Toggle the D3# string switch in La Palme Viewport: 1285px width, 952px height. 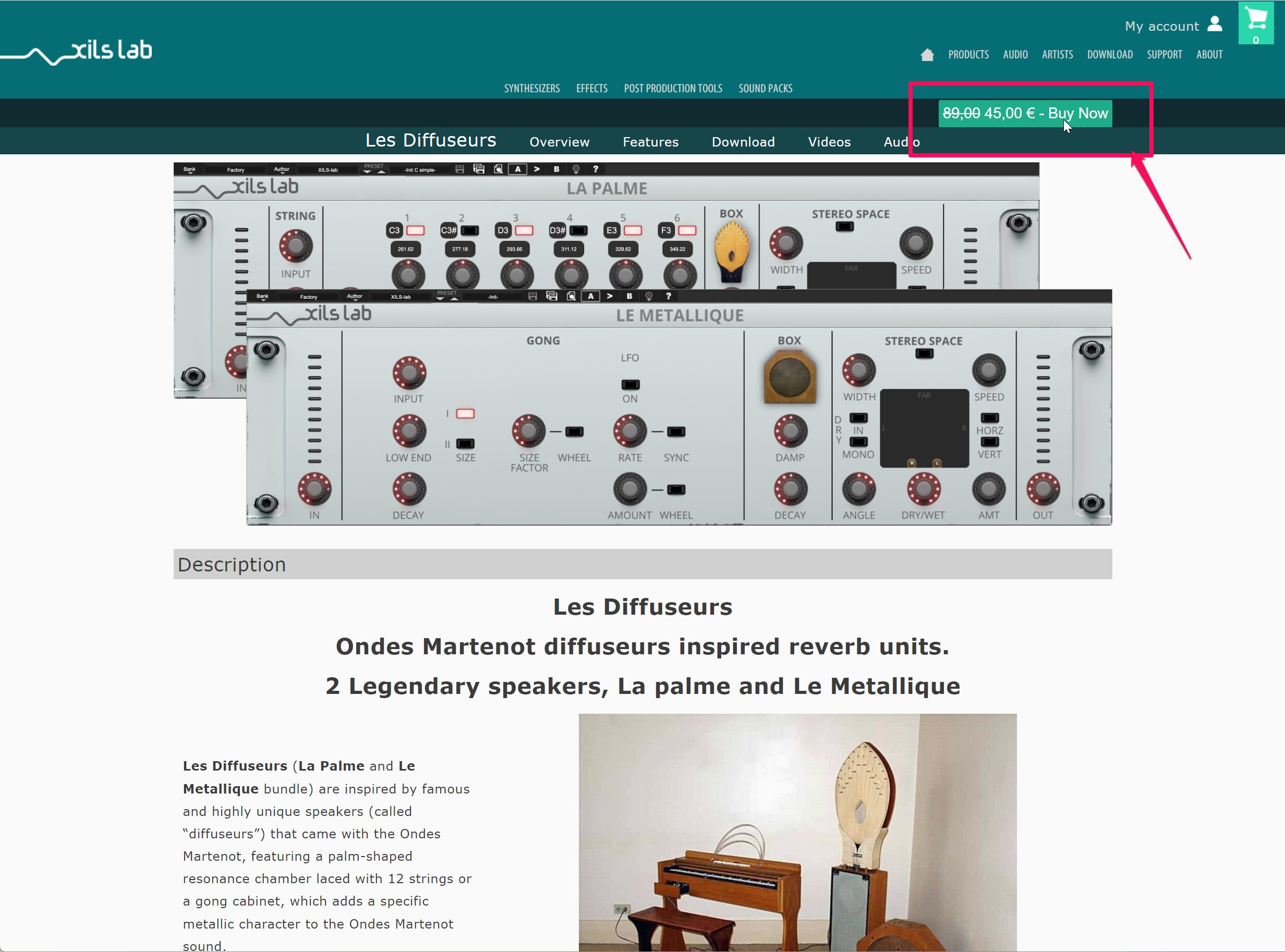pos(579,230)
